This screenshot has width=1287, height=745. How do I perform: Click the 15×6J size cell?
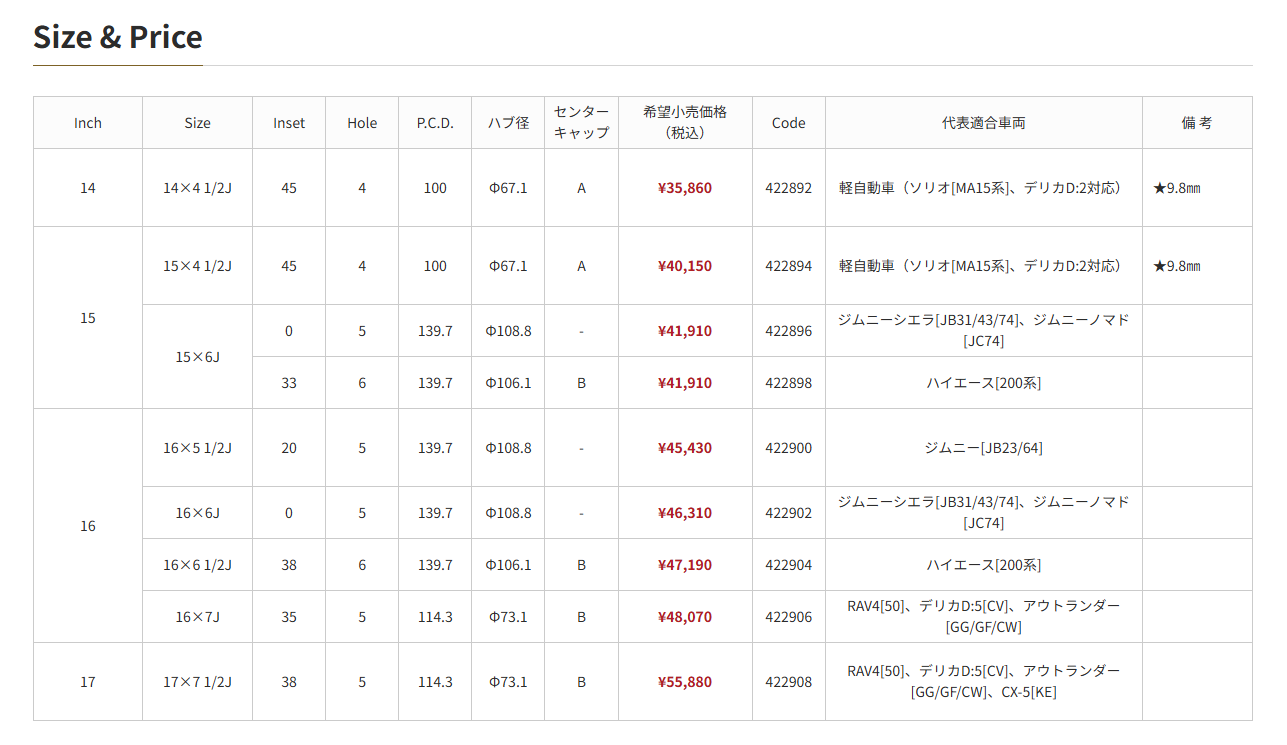click(198, 357)
